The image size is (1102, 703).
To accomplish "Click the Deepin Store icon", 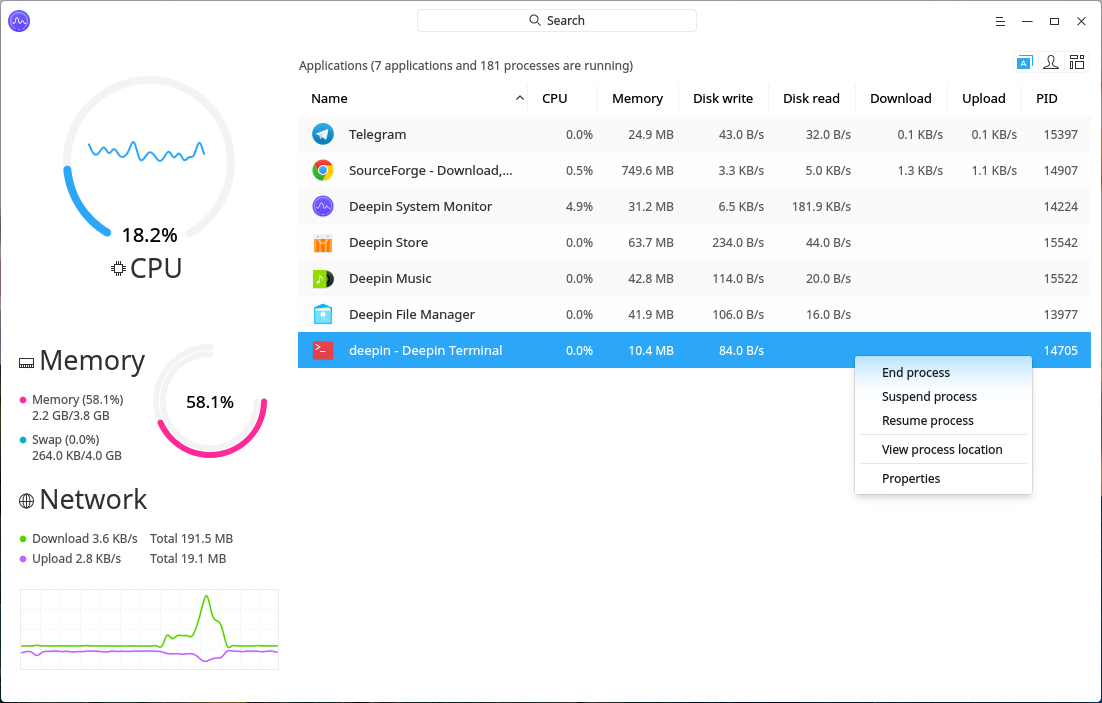I will pyautogui.click(x=323, y=243).
